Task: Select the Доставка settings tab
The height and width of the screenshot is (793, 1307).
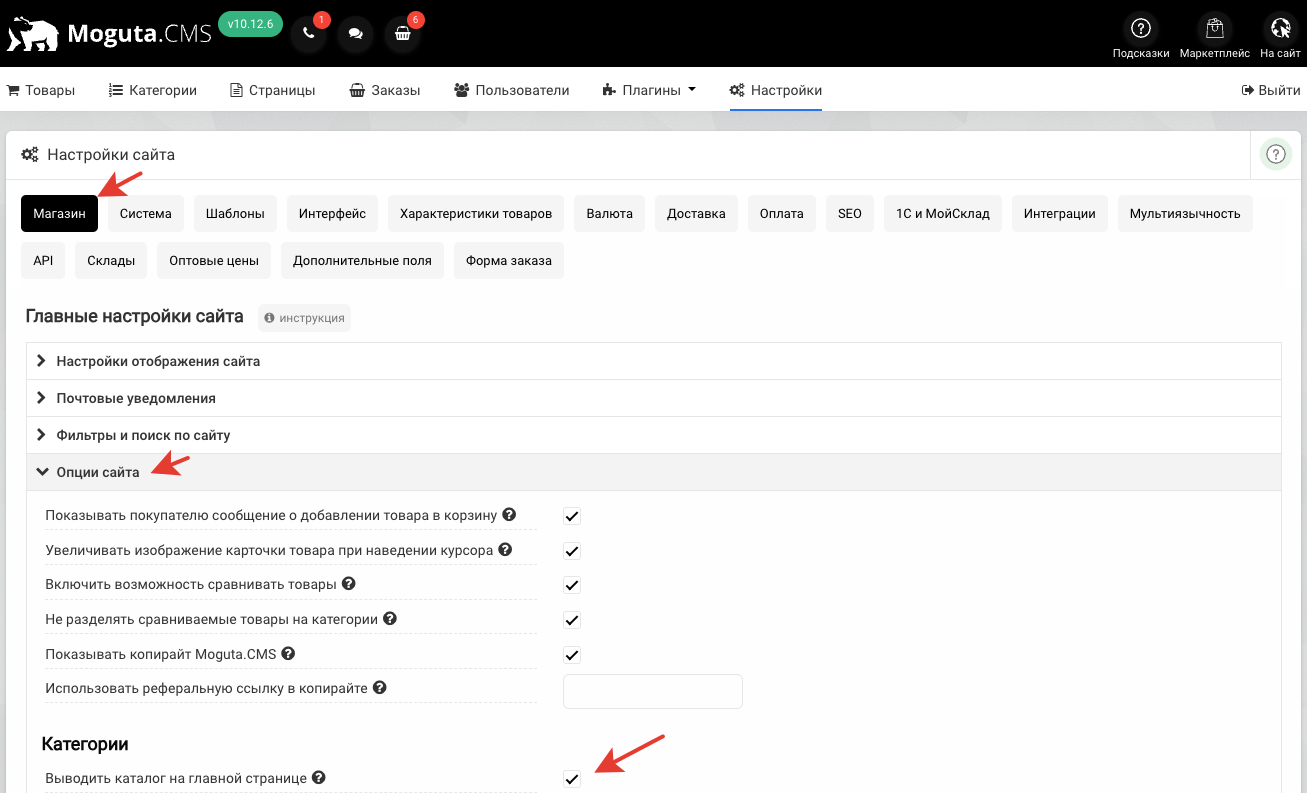Action: [x=696, y=214]
